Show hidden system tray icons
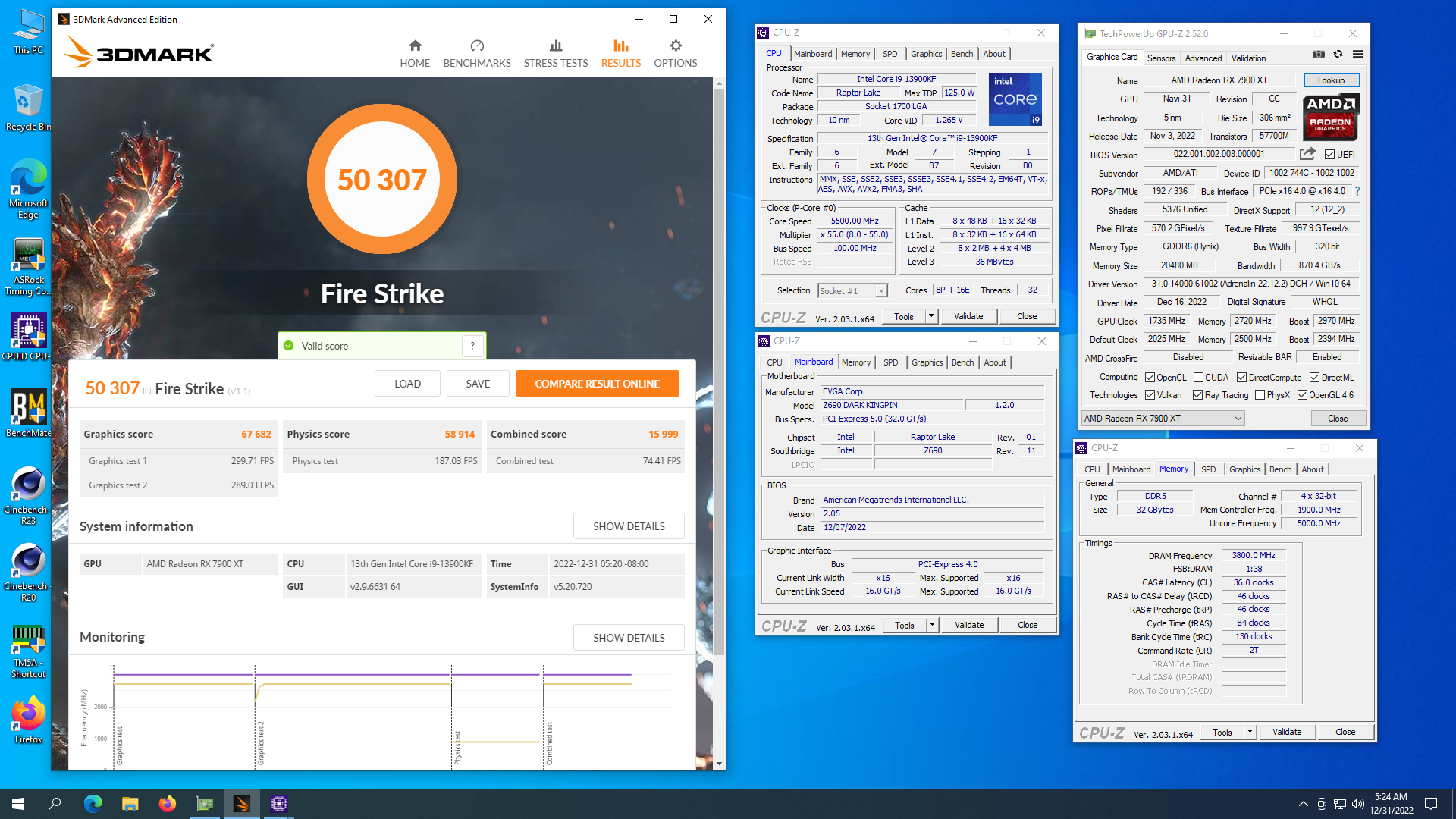This screenshot has height=819, width=1456. coord(1303,804)
